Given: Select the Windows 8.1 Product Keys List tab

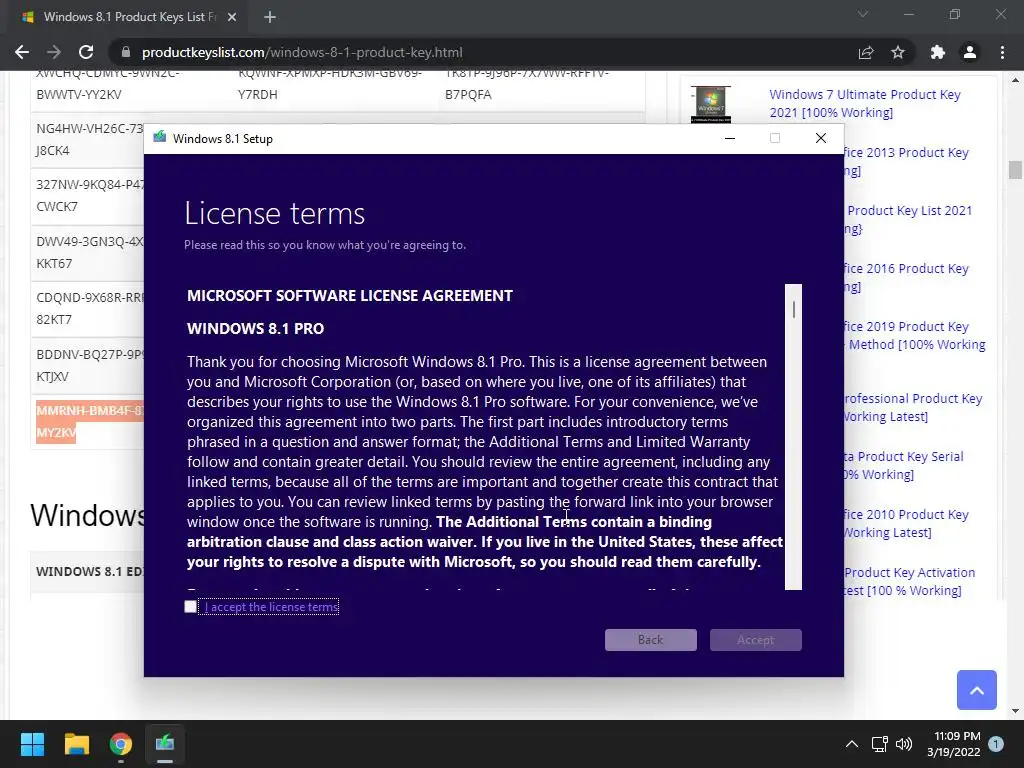Looking at the screenshot, I should point(127,17).
